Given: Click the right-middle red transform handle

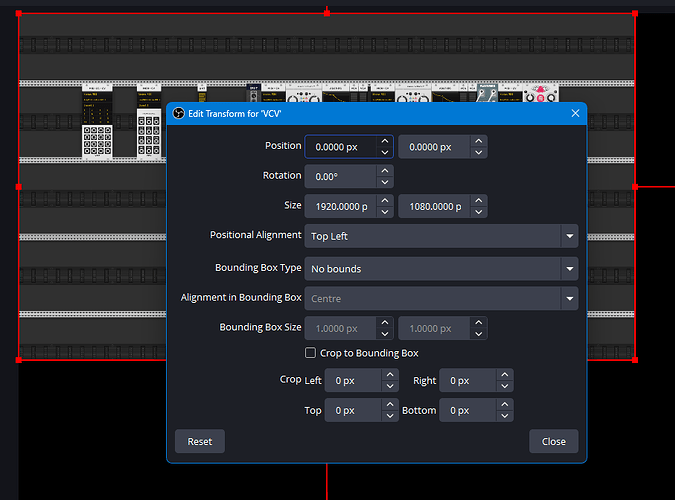Looking at the screenshot, I should click(x=635, y=186).
